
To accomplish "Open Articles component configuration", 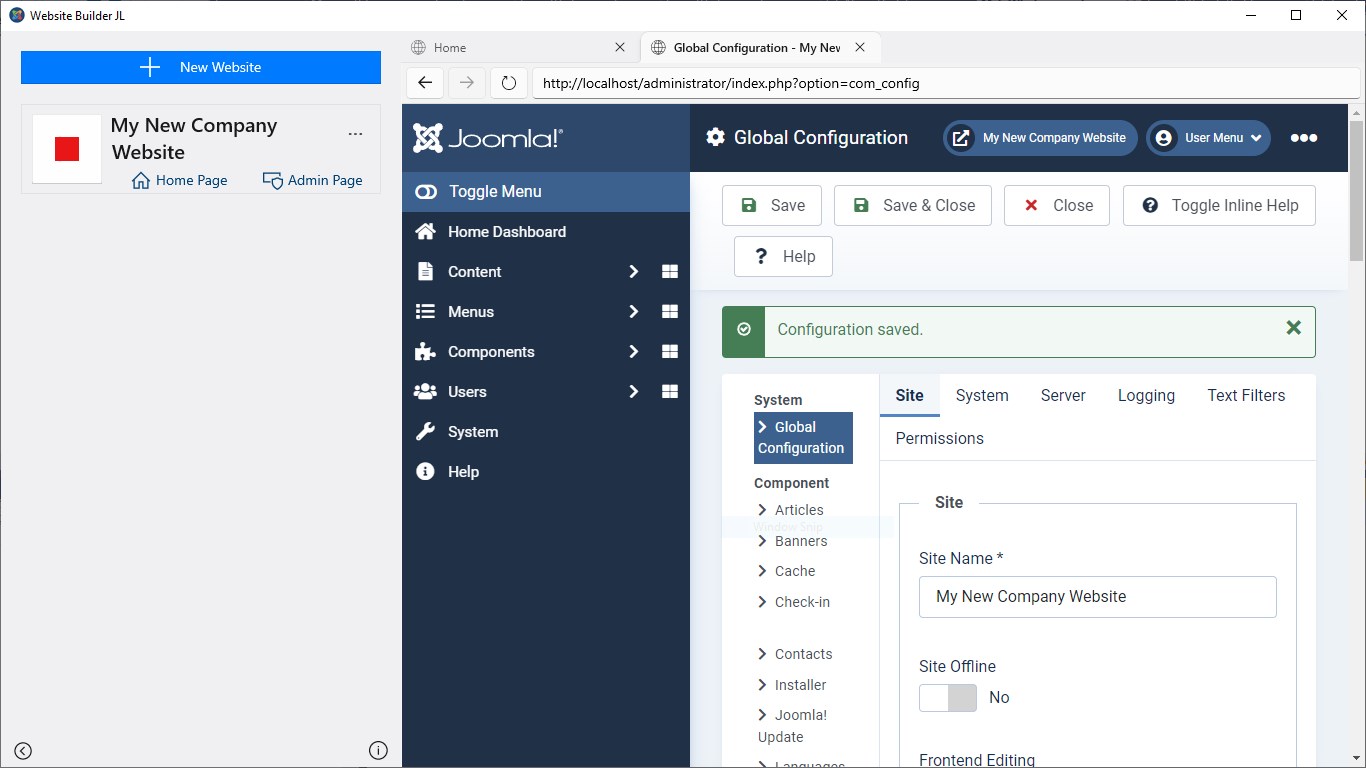I will (799, 510).
